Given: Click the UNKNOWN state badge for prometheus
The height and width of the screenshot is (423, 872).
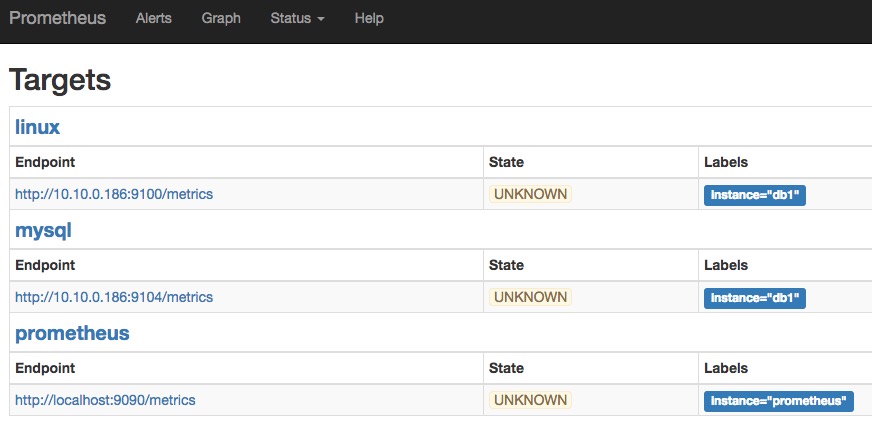Looking at the screenshot, I should pos(530,400).
